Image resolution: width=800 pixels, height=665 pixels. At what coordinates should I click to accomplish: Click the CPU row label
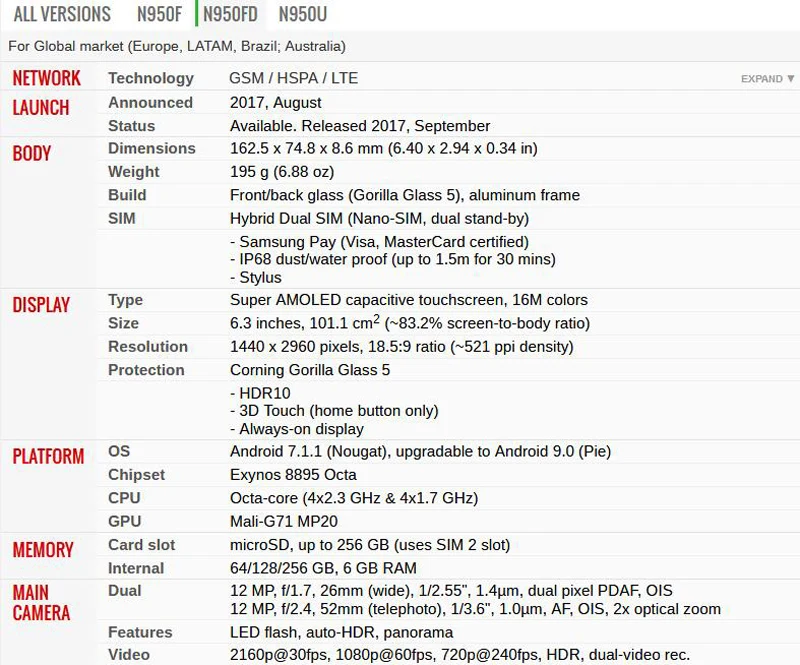[124, 498]
